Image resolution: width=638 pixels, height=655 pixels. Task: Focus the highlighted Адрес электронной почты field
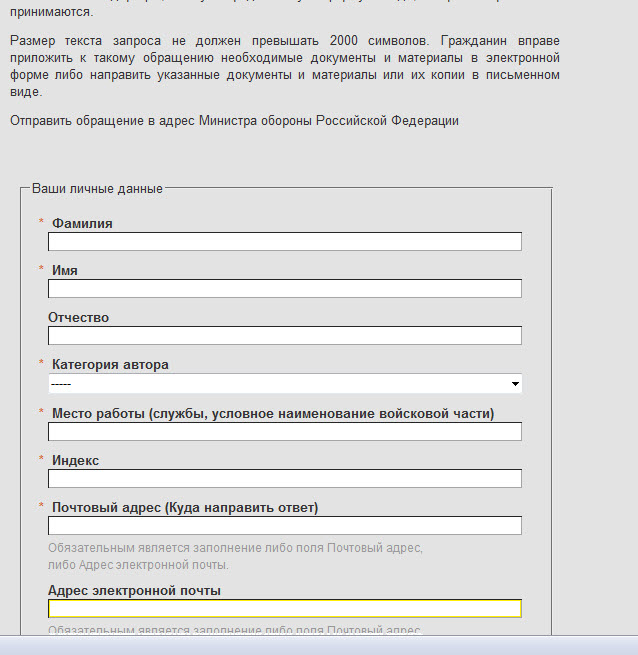pos(284,609)
